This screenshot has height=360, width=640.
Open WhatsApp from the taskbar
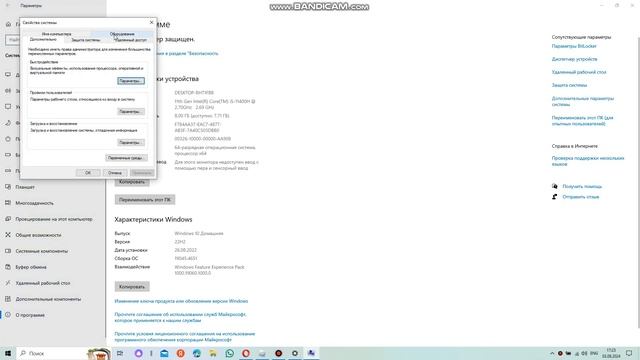pyautogui.click(x=229, y=353)
